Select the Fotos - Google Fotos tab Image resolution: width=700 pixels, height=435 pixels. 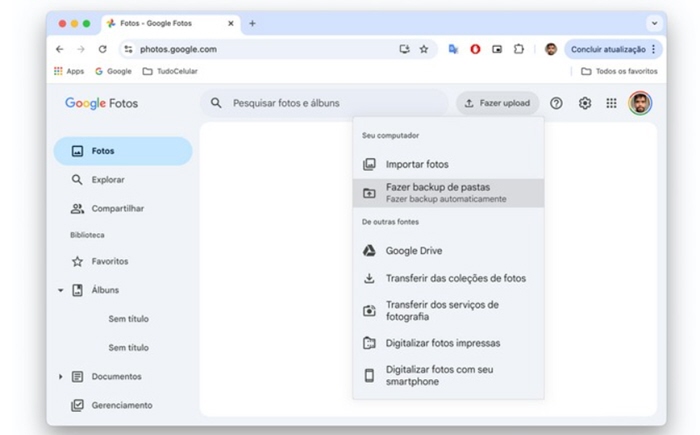tap(171, 23)
